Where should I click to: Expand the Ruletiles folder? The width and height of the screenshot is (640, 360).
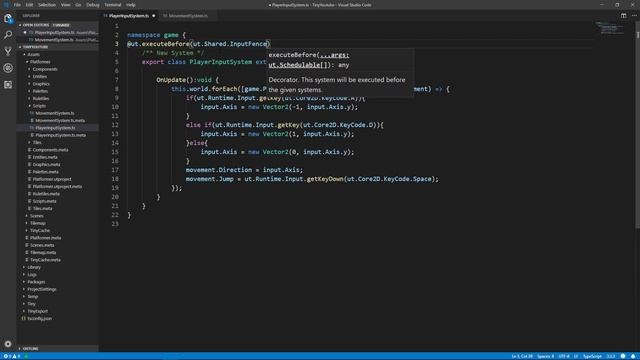41,98
